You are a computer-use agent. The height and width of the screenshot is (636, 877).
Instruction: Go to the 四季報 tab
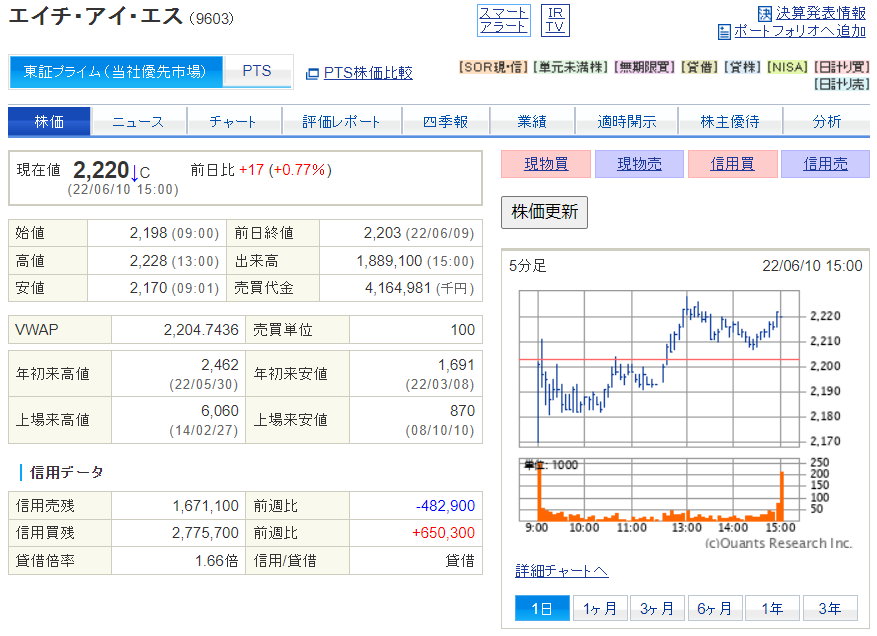pos(445,121)
